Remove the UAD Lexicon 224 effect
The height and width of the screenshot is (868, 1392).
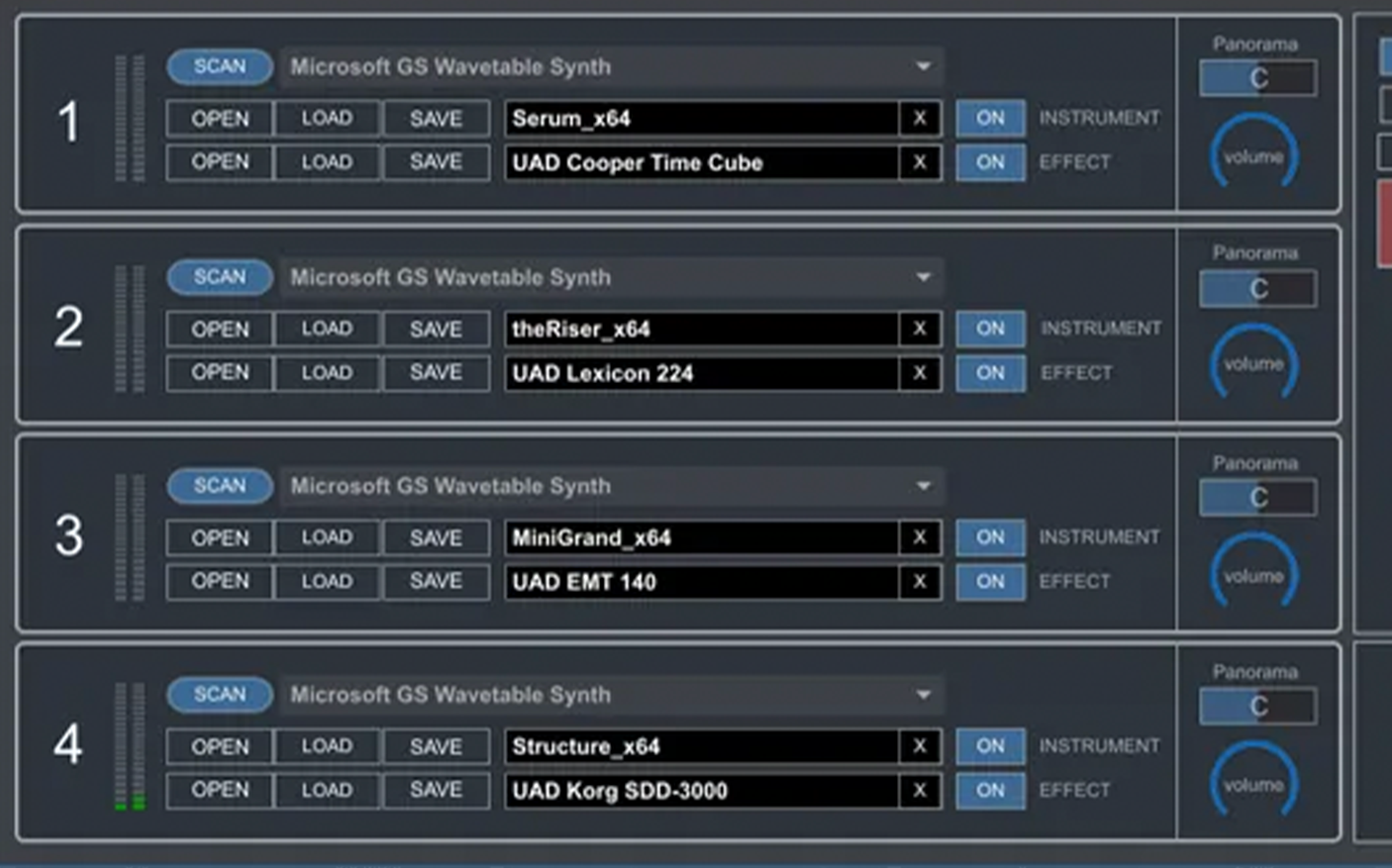click(x=920, y=373)
